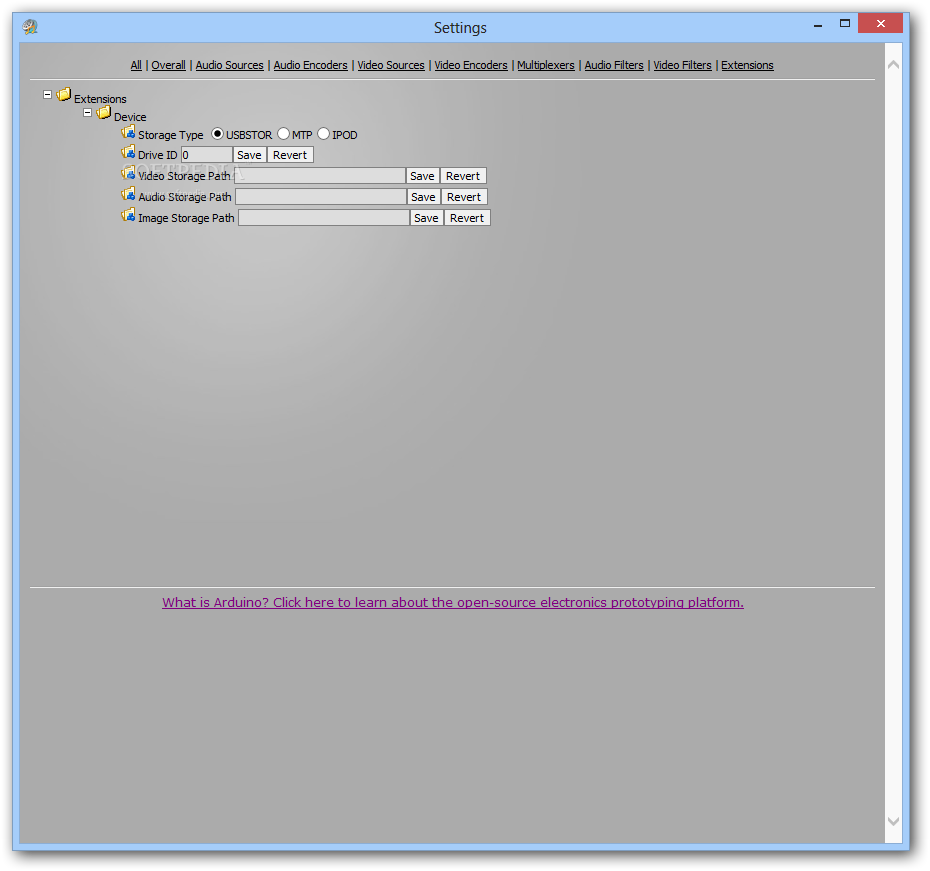Click the Image Storage Path field

[324, 218]
